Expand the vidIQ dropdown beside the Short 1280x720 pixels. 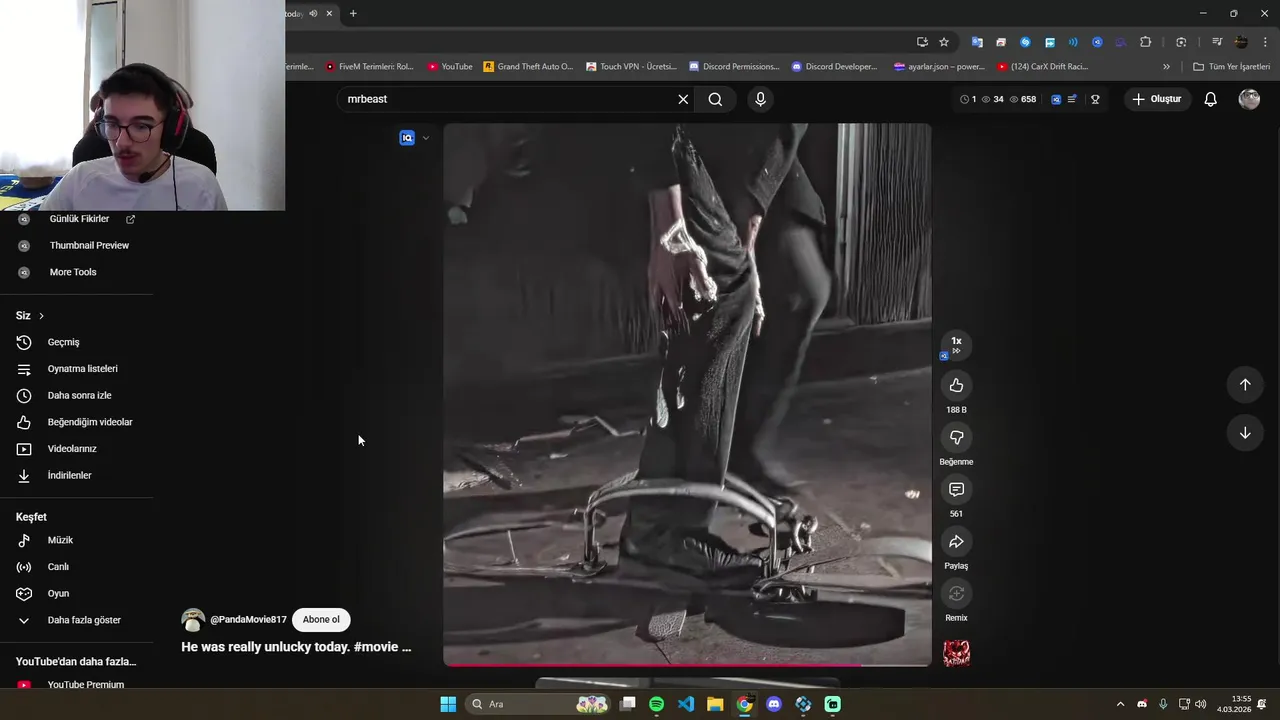[x=426, y=138]
